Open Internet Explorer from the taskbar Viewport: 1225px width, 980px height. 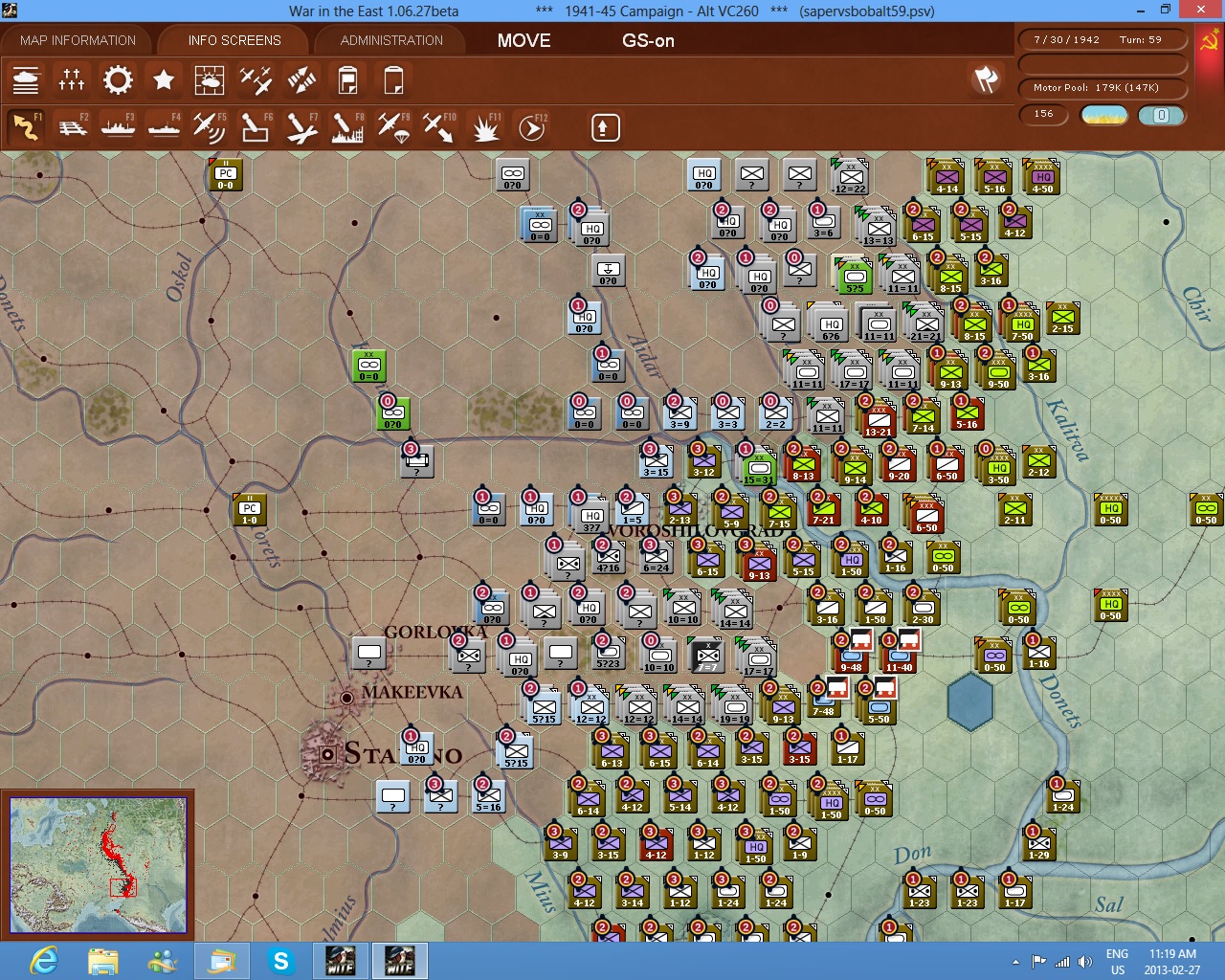tap(44, 961)
